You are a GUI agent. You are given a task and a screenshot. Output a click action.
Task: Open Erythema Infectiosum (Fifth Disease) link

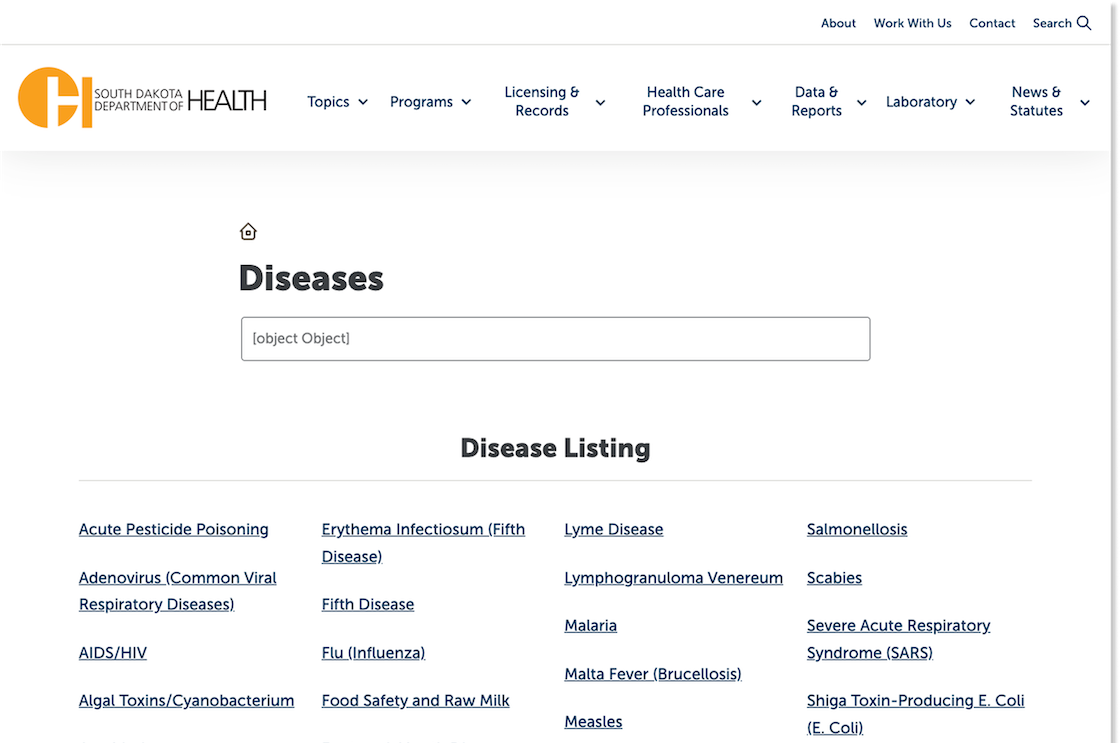424,543
